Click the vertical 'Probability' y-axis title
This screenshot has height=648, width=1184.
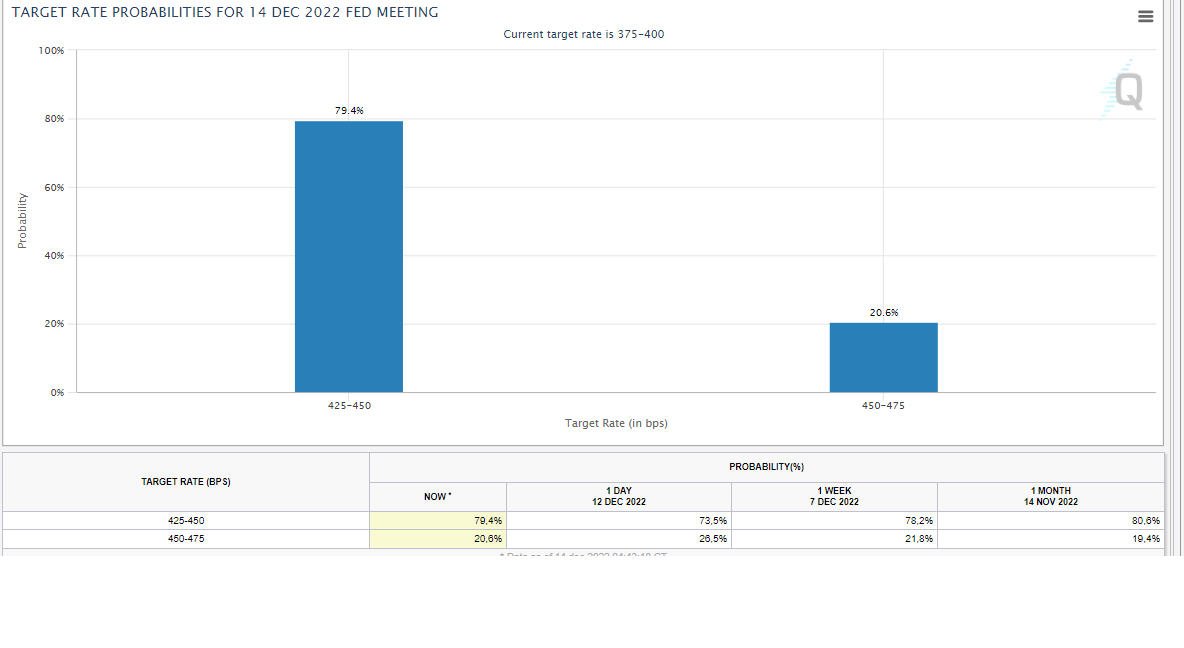click(x=22, y=220)
